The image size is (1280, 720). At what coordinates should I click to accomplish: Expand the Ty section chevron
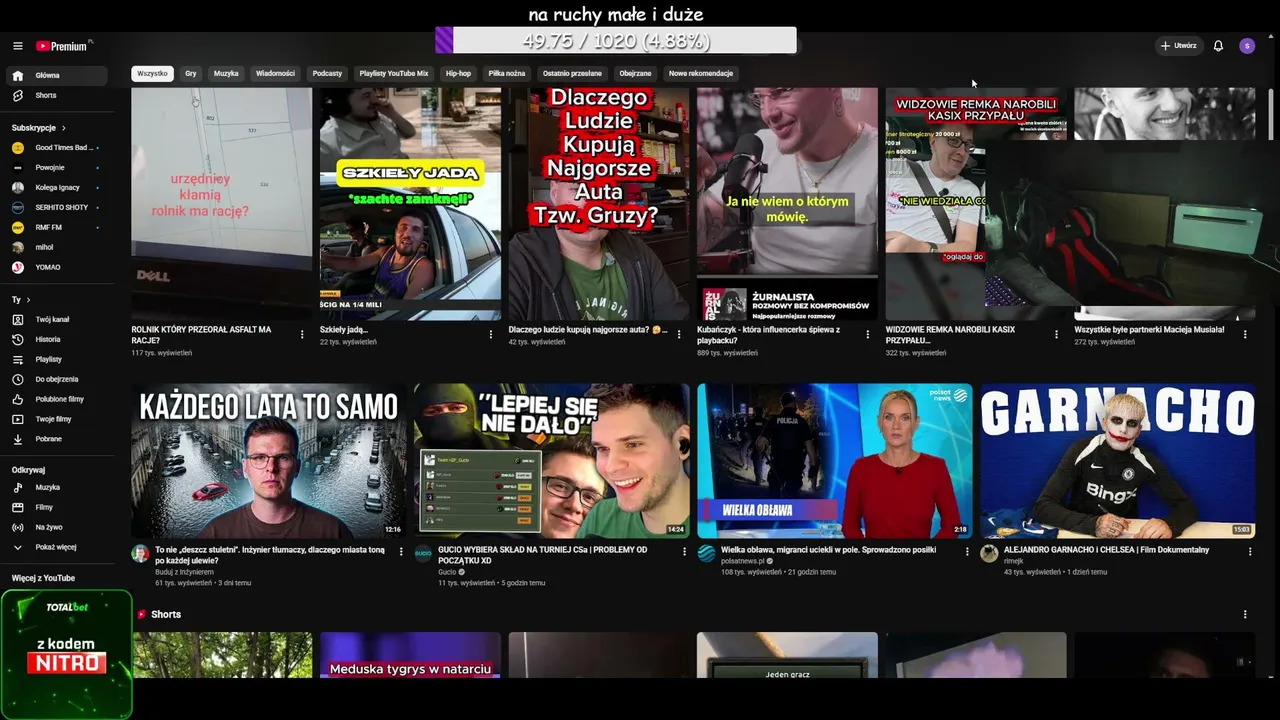pos(28,300)
